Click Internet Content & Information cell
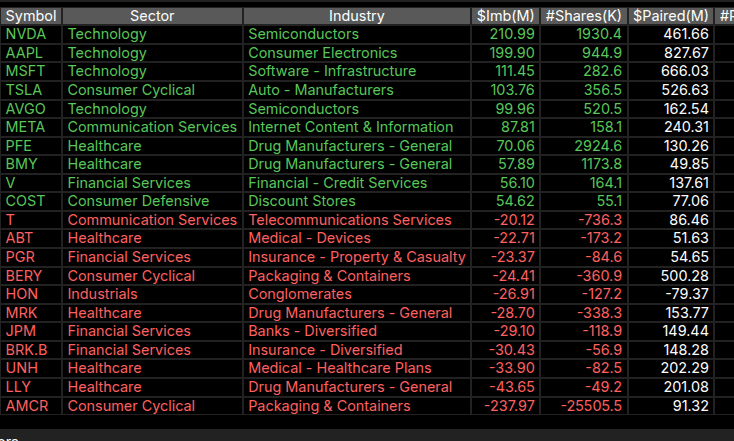Viewport: 734px width, 441px height. tap(357, 127)
